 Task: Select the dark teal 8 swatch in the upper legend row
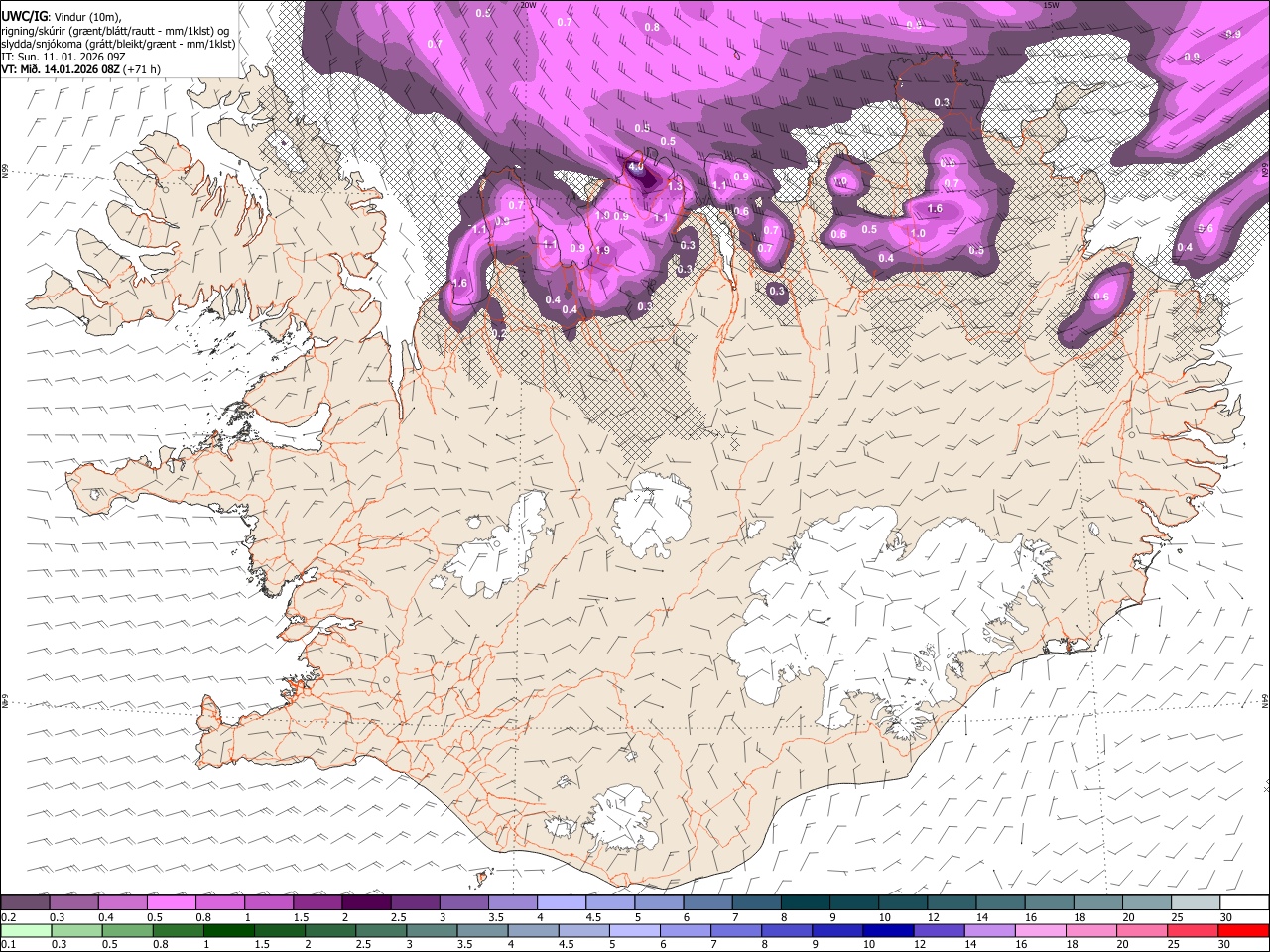tap(806, 902)
